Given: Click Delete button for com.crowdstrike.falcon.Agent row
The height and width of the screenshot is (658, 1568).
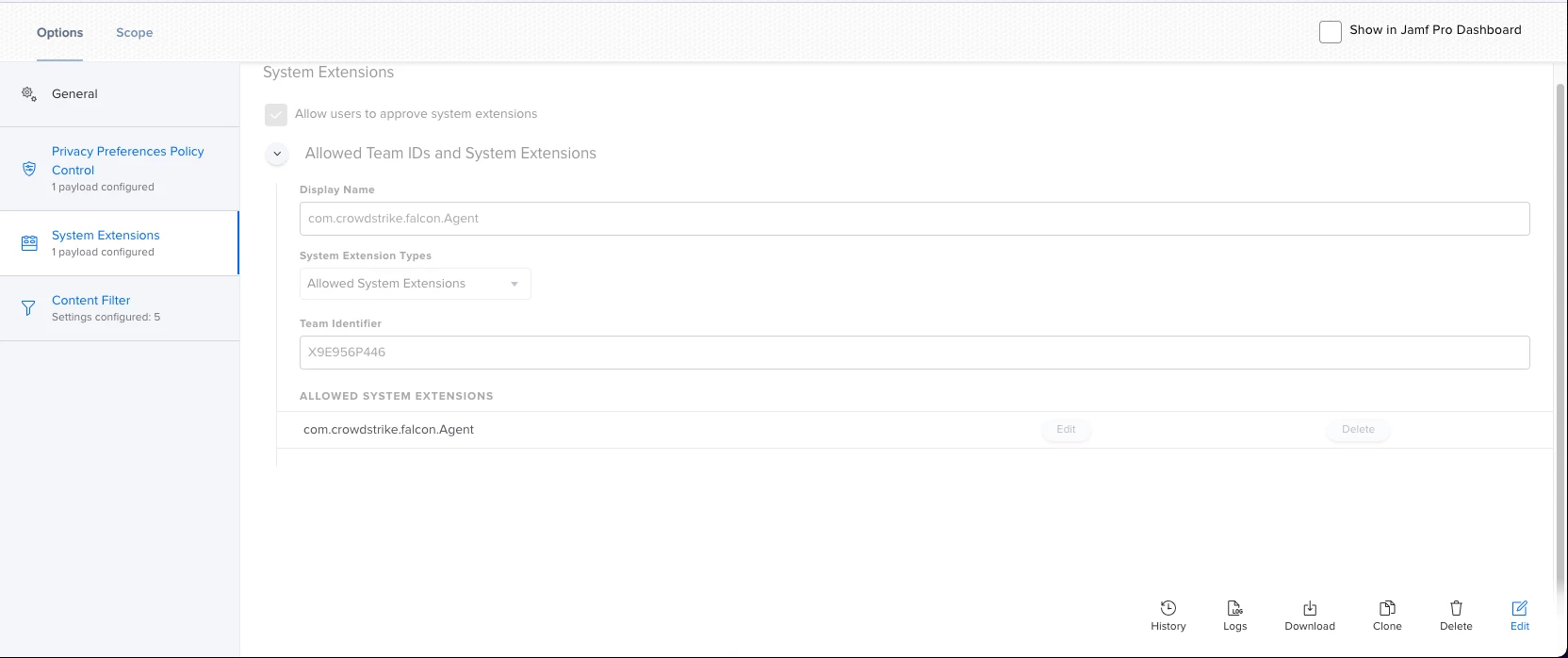Looking at the screenshot, I should [x=1358, y=430].
